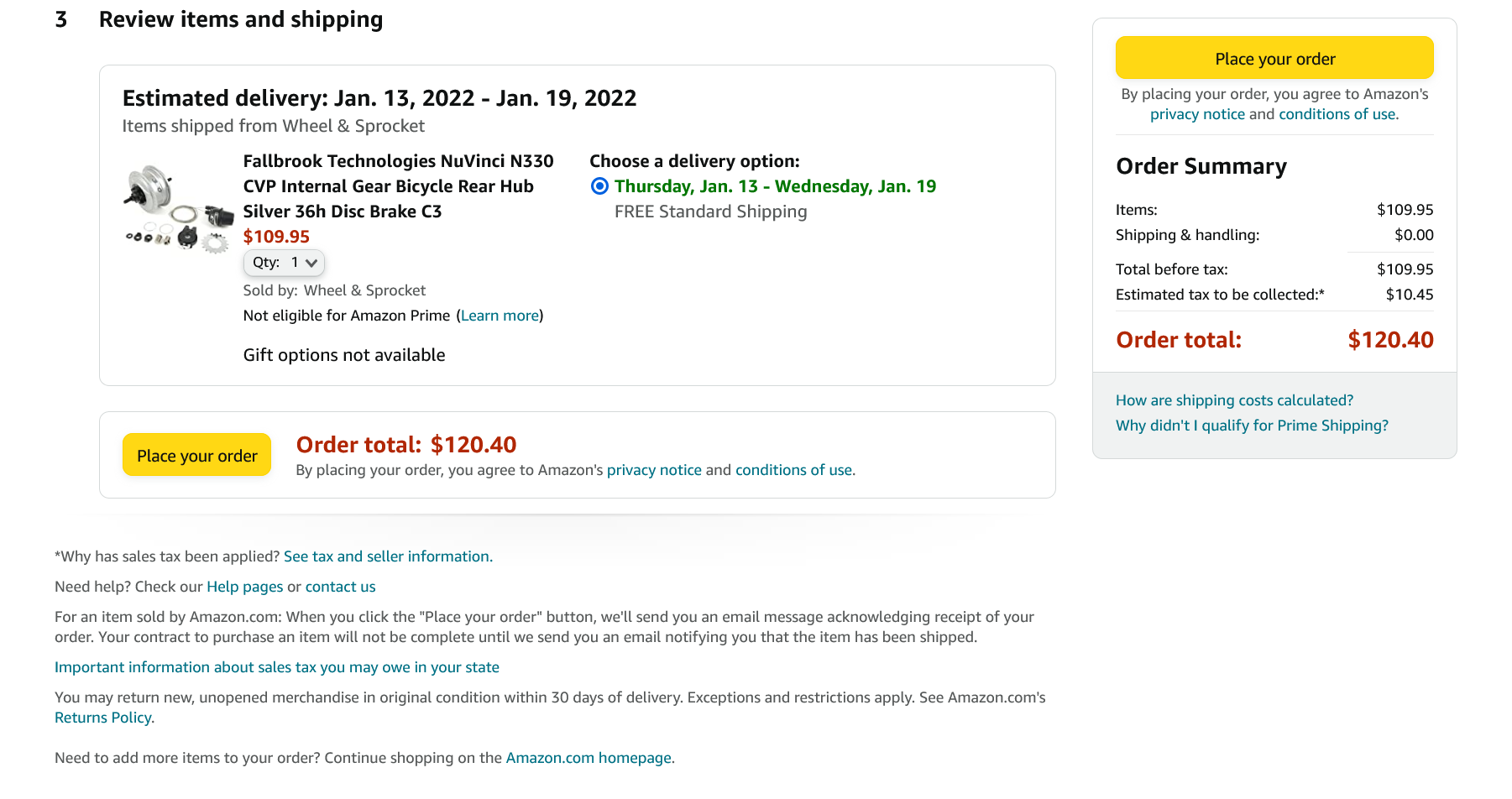Viewport: 1512px width, 799px height.
Task: Click the contact us link
Action: pyautogui.click(x=340, y=587)
